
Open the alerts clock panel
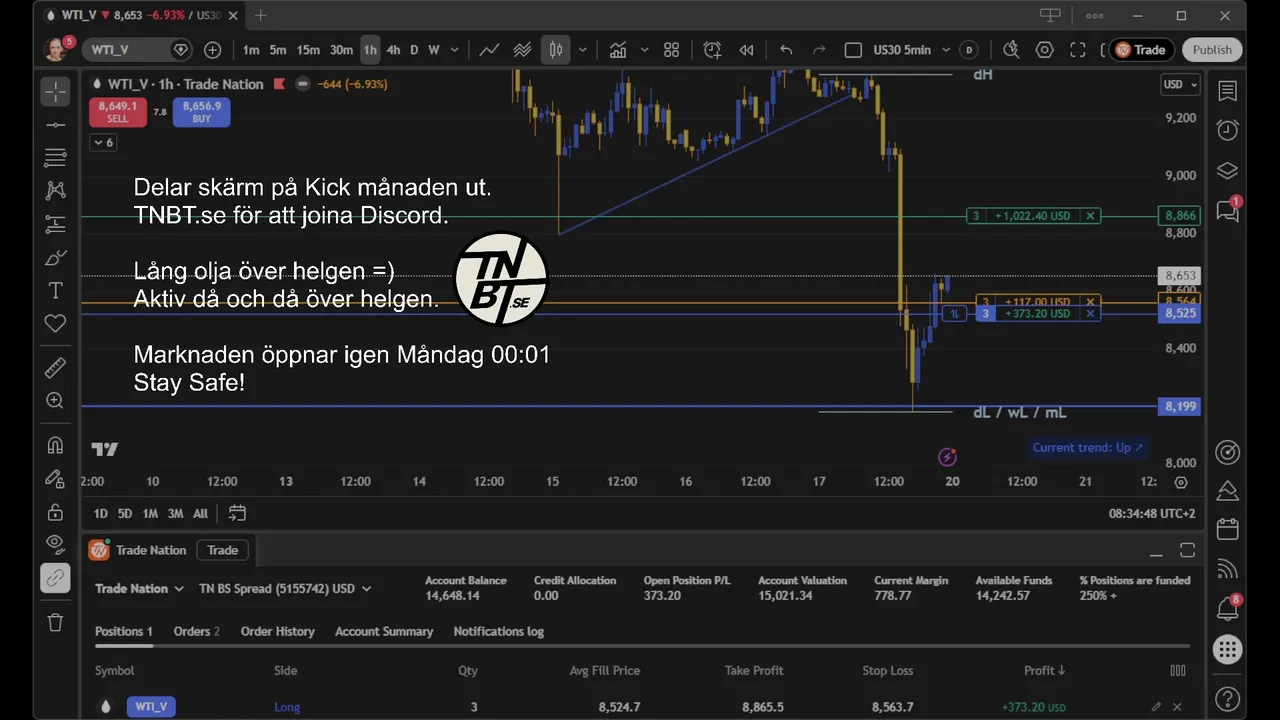(x=1227, y=130)
